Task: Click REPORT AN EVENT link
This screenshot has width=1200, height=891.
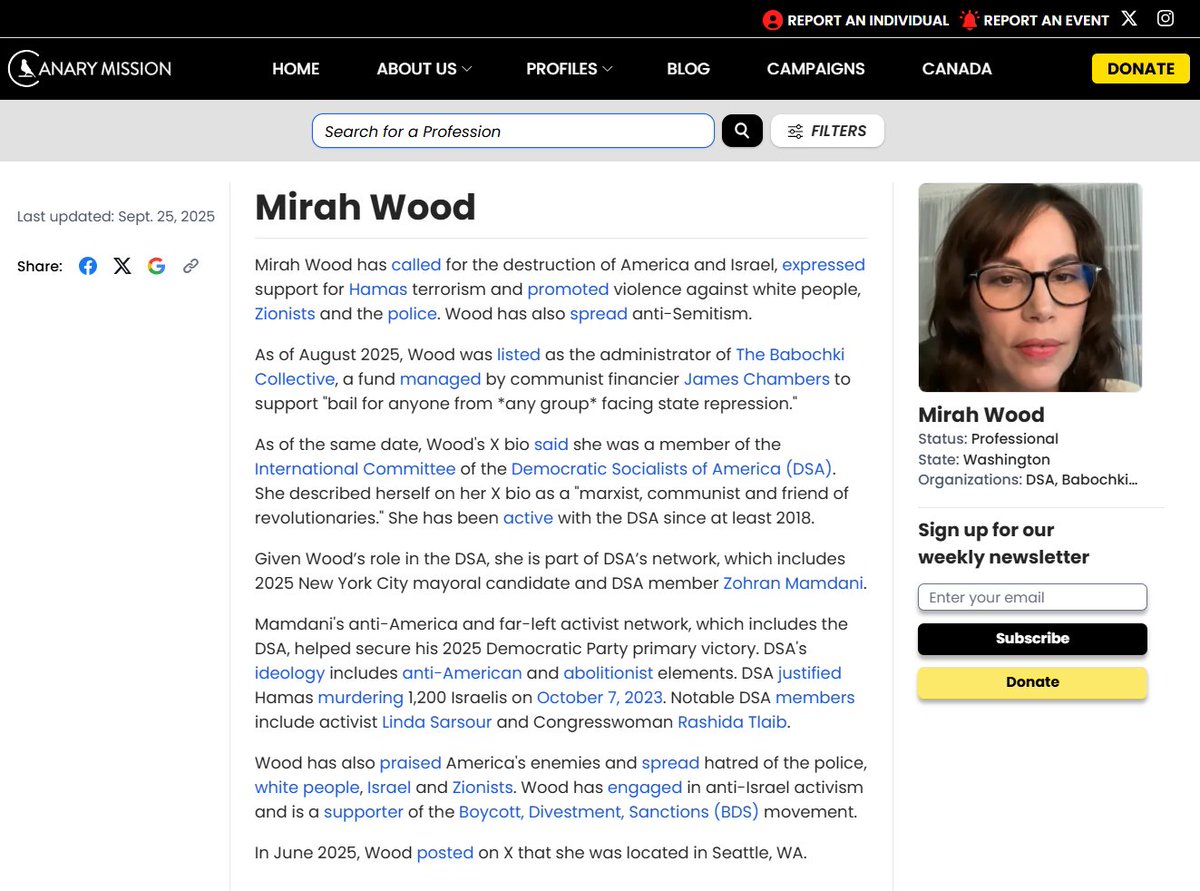Action: (1046, 20)
